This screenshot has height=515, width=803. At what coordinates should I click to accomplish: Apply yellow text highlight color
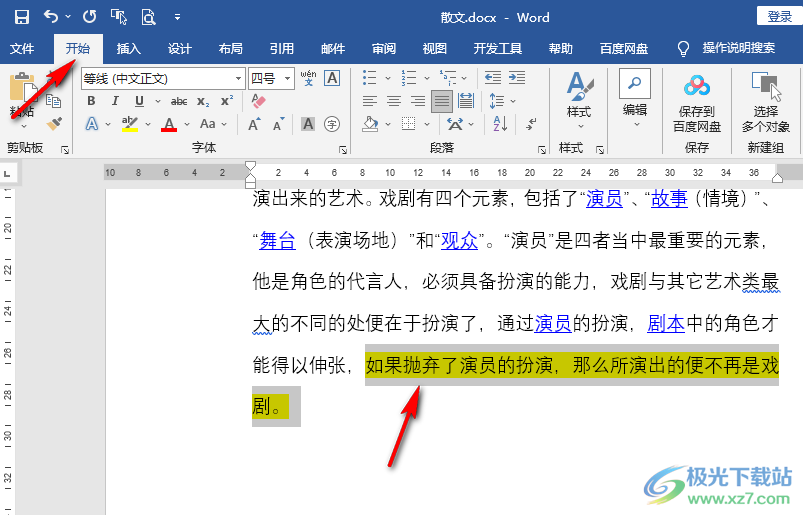[x=130, y=123]
